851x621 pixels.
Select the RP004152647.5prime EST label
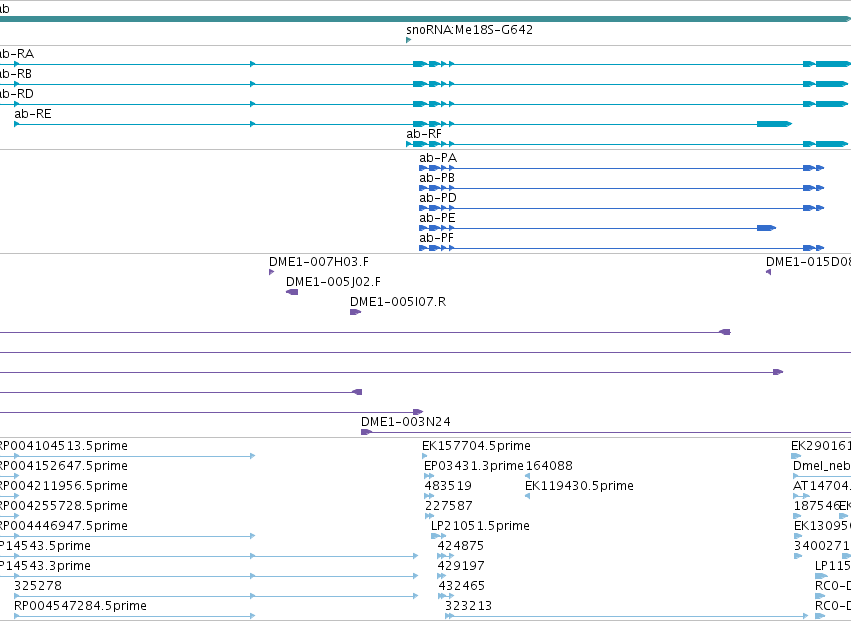pos(62,466)
